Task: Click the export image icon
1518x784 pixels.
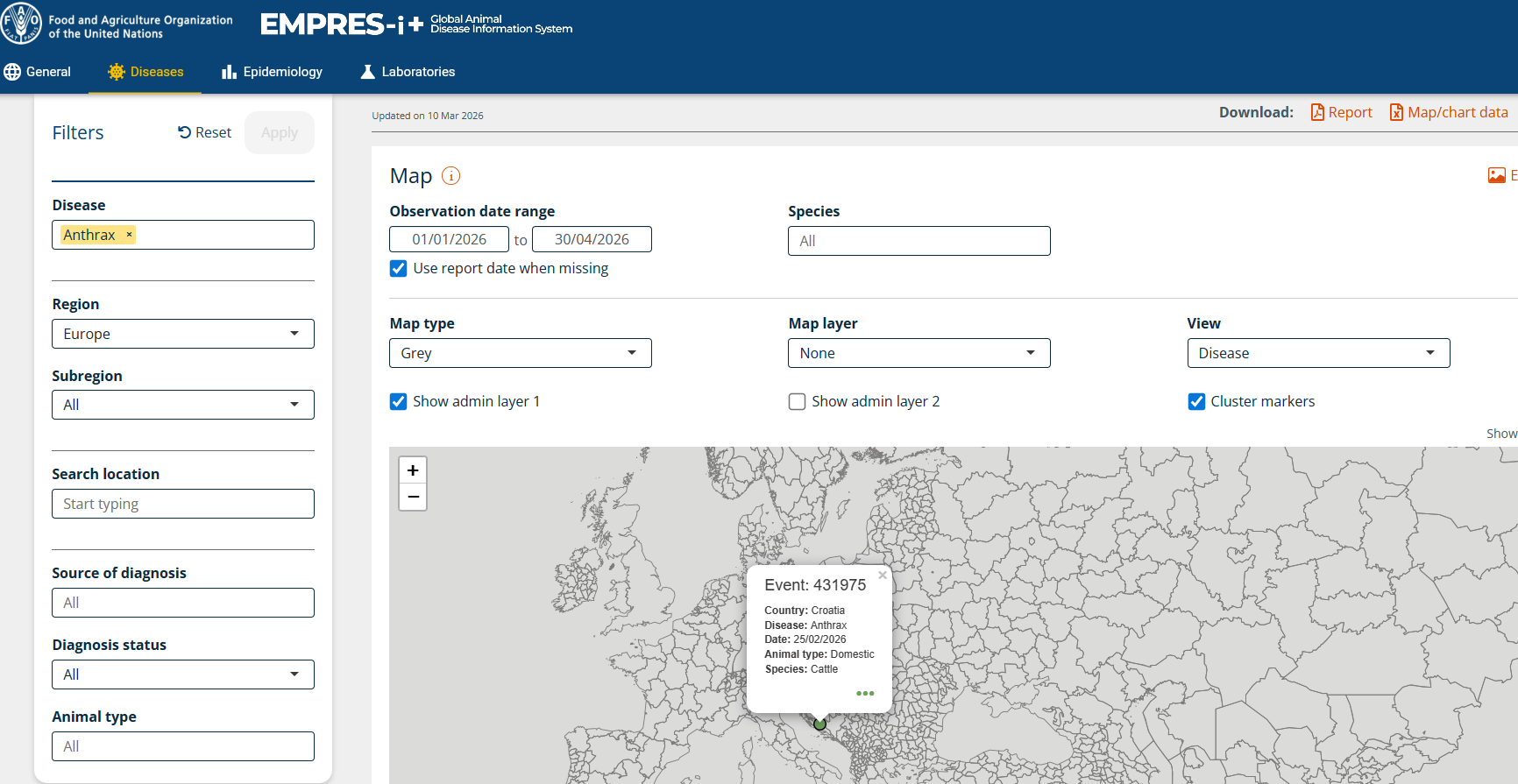Action: click(x=1497, y=175)
